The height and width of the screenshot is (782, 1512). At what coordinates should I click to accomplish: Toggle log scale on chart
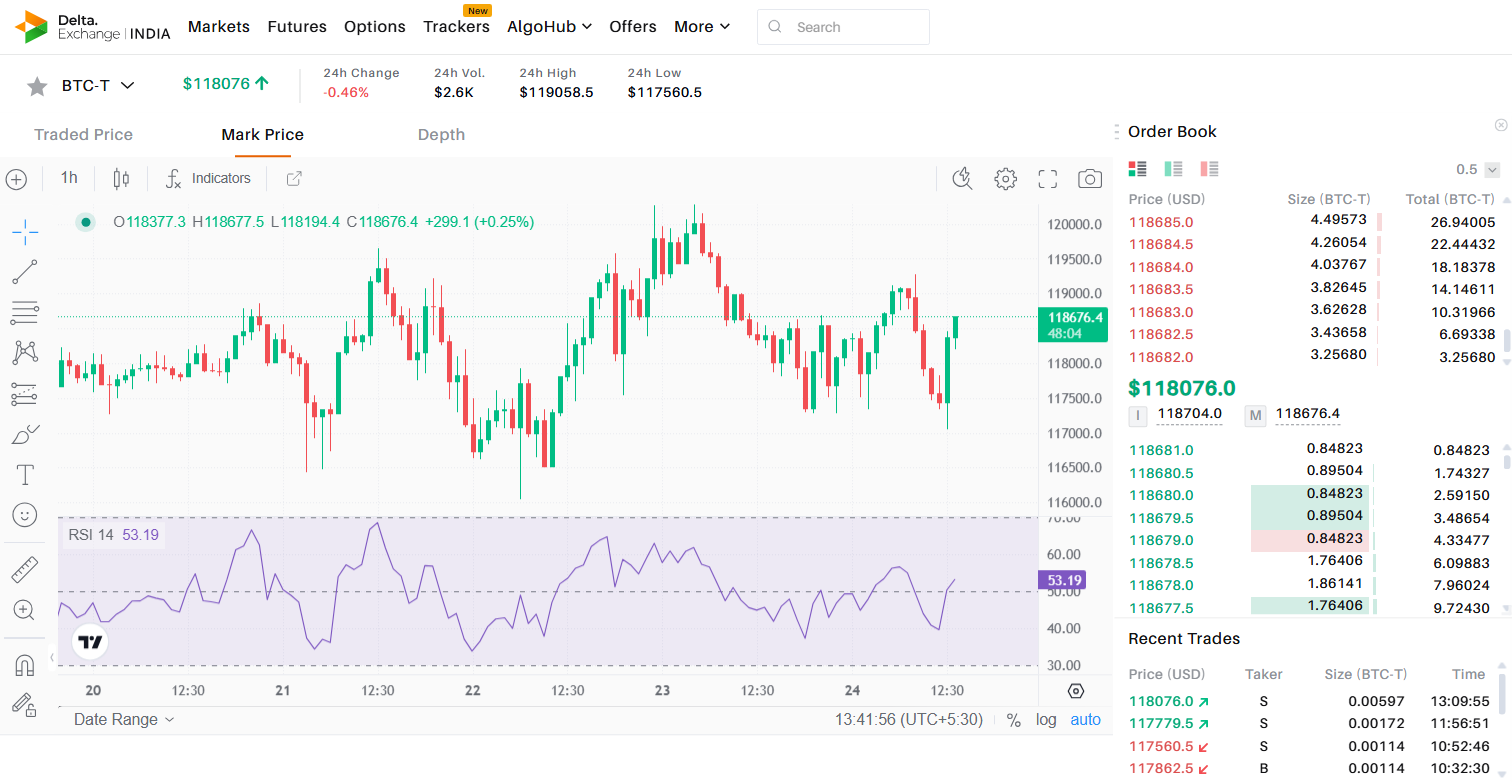coord(1045,720)
